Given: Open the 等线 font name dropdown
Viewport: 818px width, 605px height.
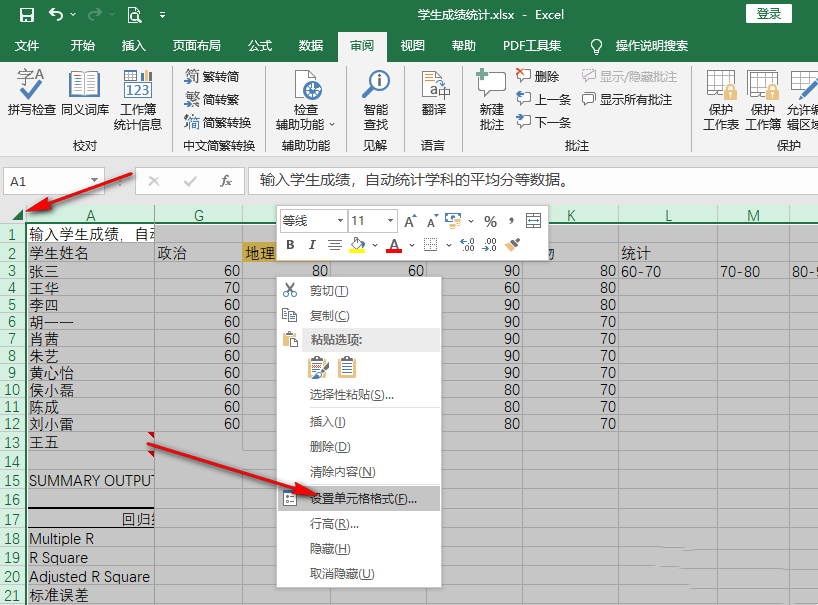Looking at the screenshot, I should 340,221.
